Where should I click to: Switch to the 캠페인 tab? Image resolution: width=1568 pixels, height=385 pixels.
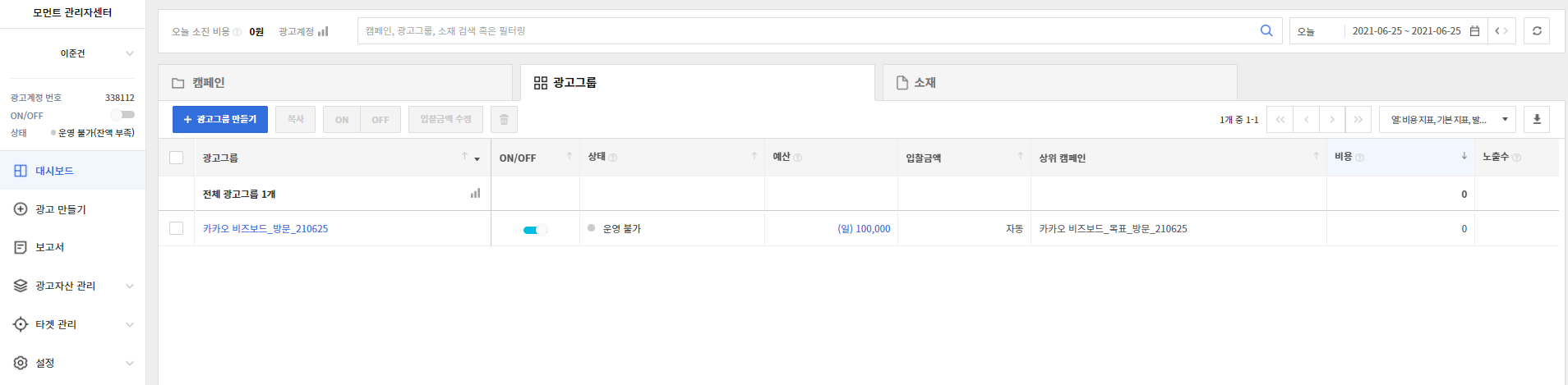tap(335, 83)
